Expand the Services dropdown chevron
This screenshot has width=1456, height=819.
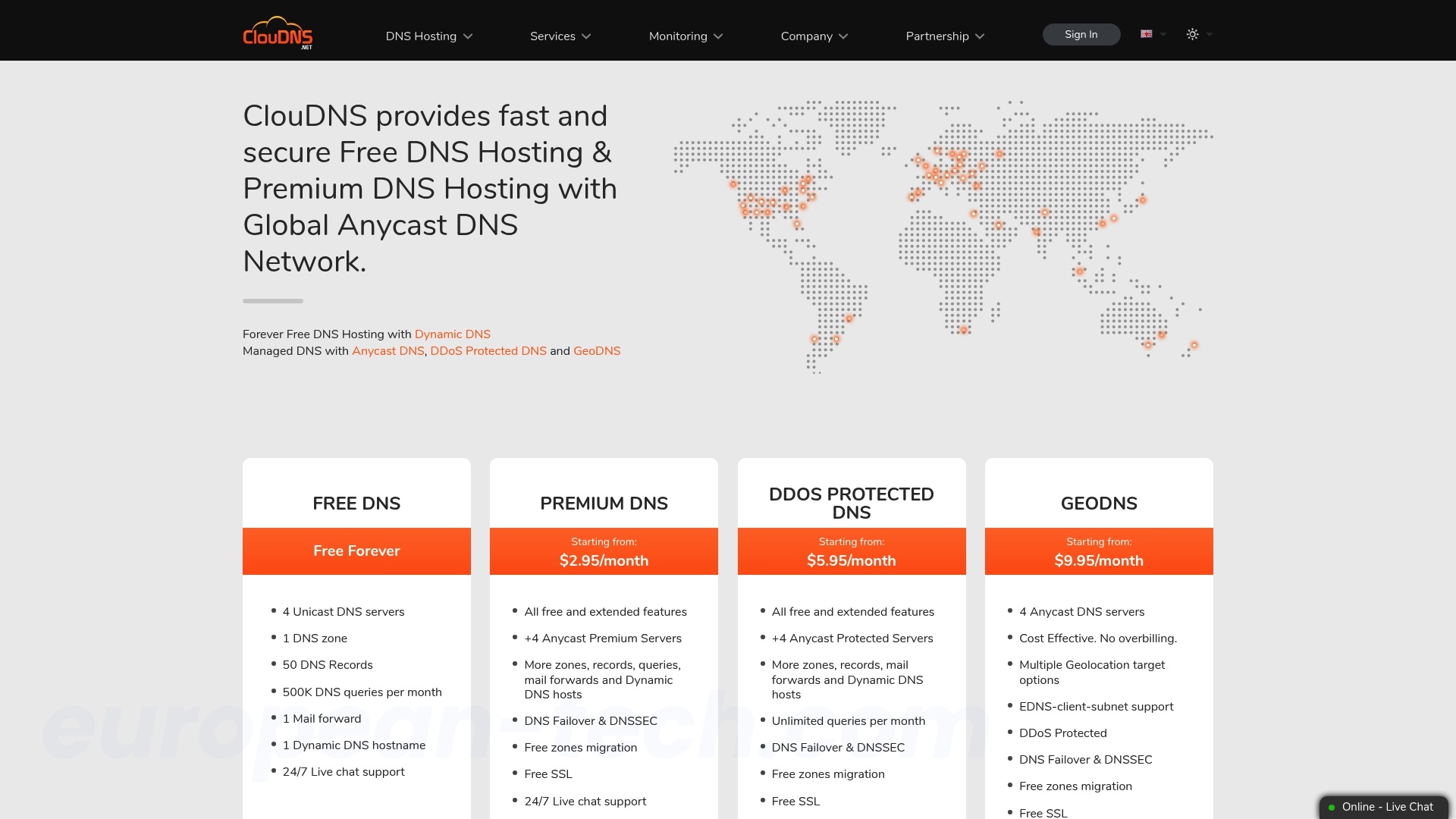[586, 36]
